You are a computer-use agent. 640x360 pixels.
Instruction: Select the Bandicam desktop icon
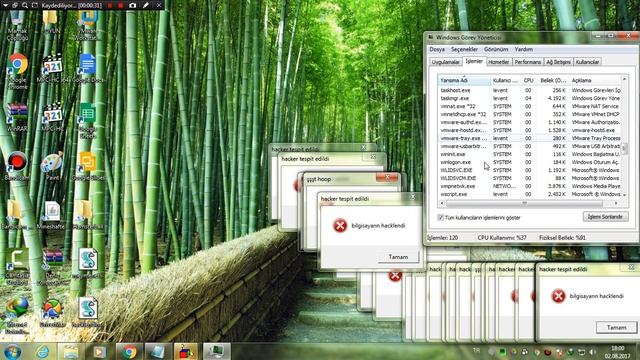(17, 165)
